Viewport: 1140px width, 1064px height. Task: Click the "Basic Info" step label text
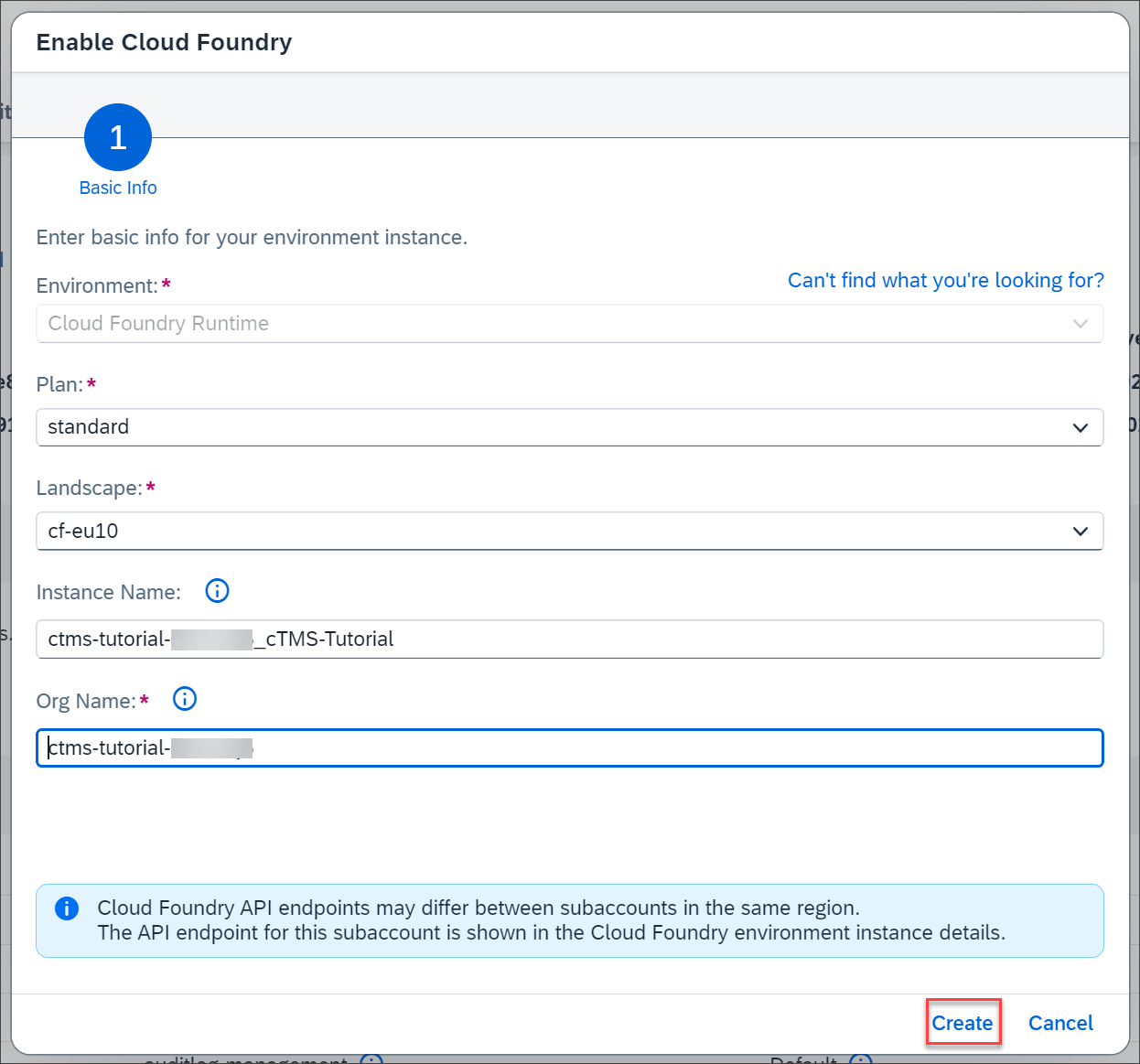click(118, 188)
